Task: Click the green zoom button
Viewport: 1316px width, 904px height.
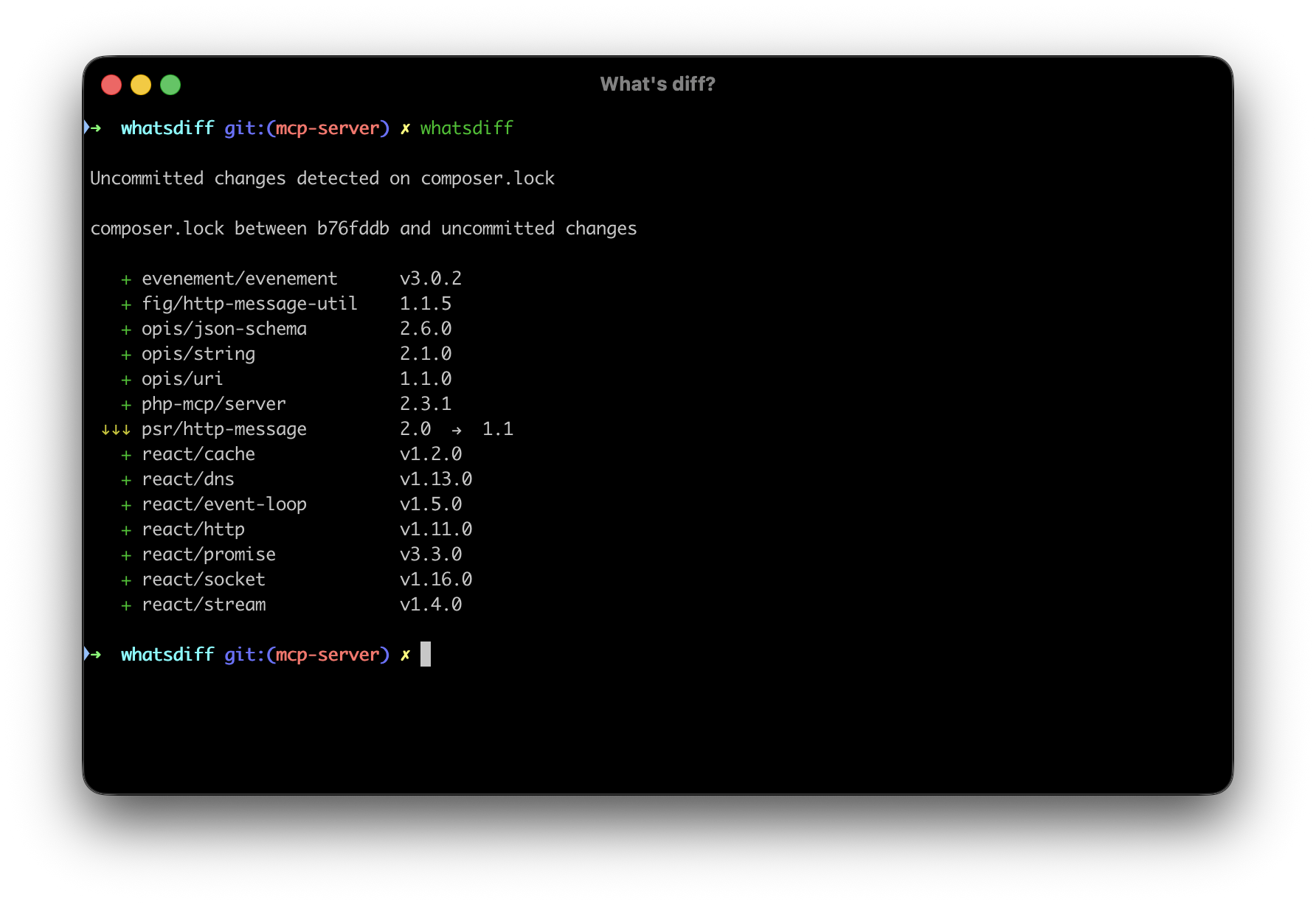Action: [x=170, y=85]
